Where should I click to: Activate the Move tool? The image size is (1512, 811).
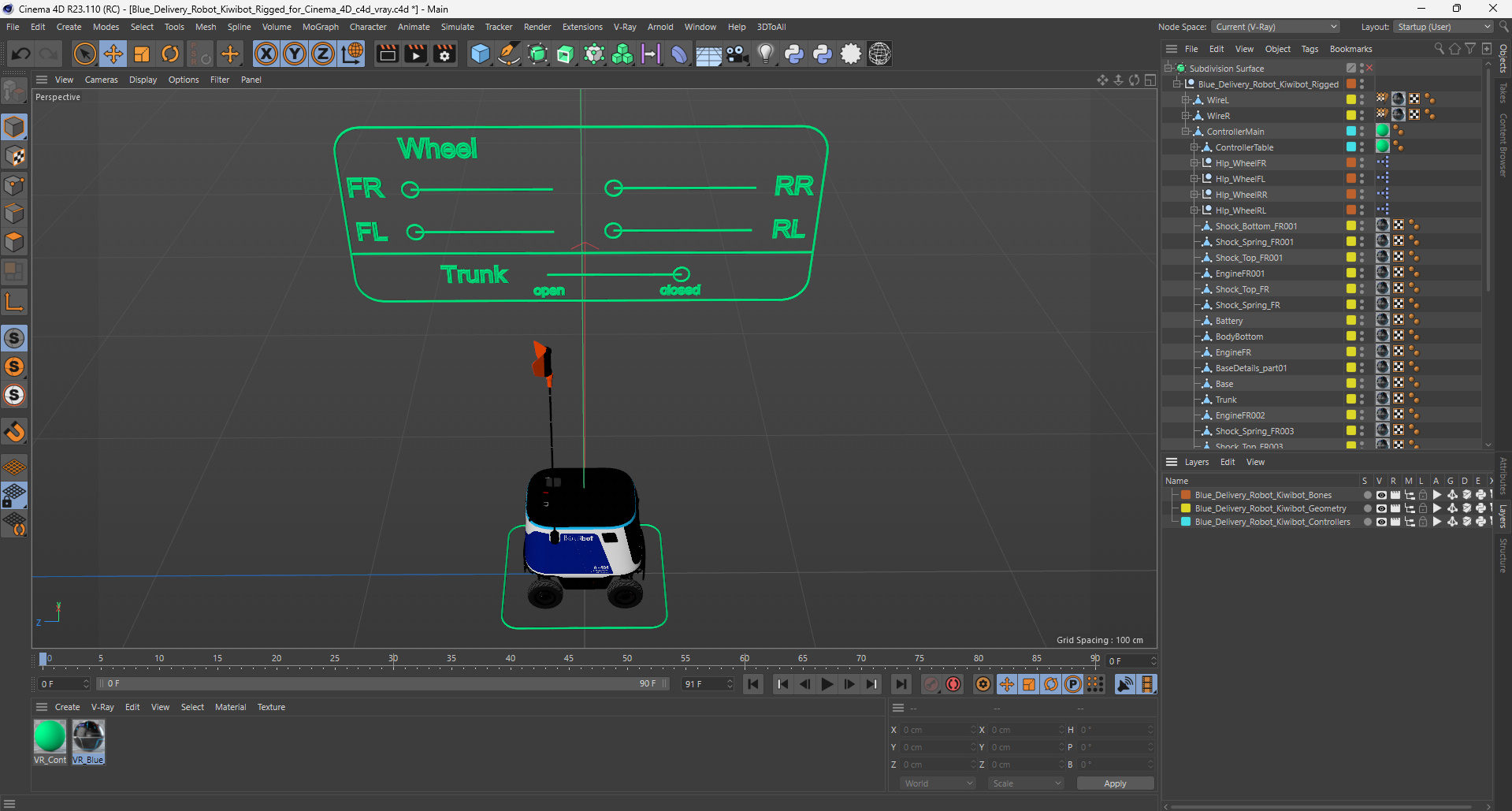coord(113,54)
